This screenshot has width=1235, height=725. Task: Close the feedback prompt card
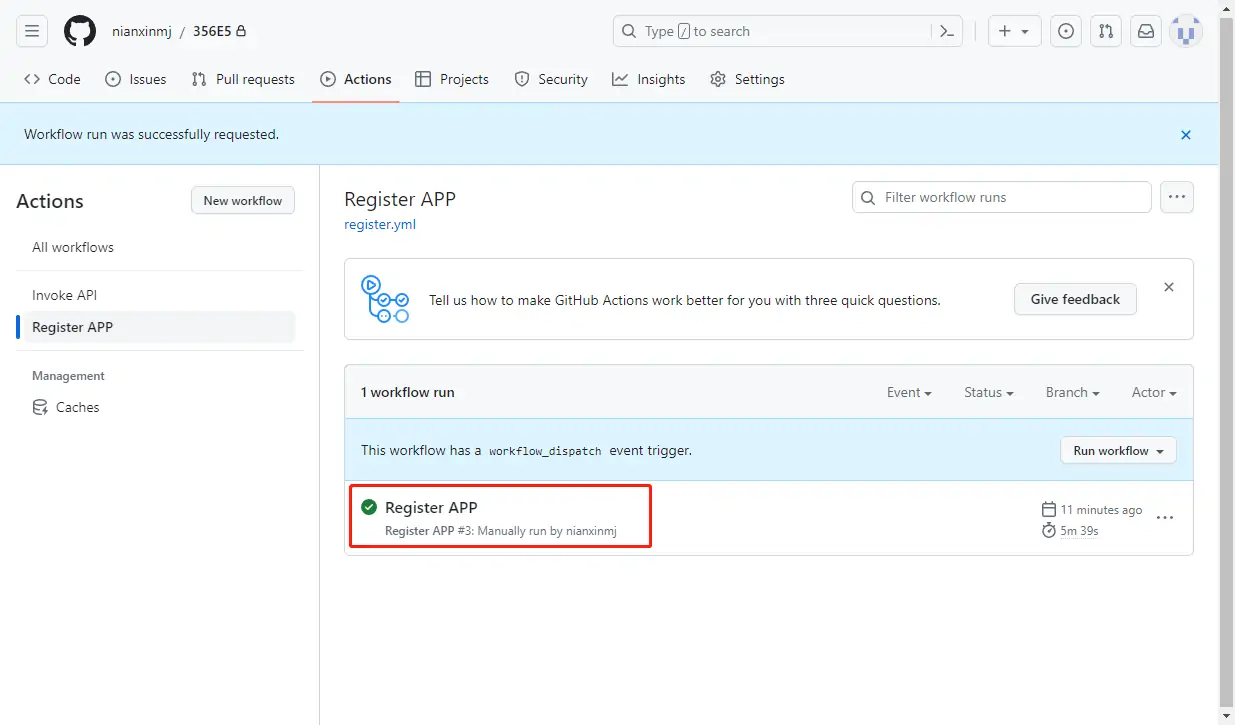1168,287
